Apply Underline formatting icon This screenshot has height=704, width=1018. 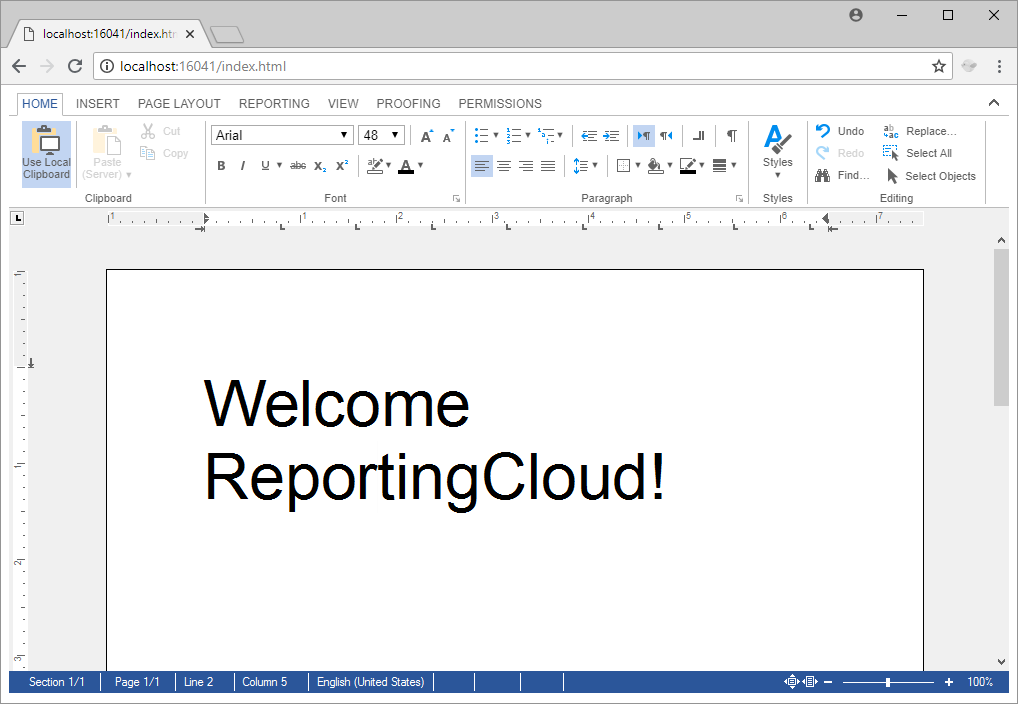pos(265,166)
